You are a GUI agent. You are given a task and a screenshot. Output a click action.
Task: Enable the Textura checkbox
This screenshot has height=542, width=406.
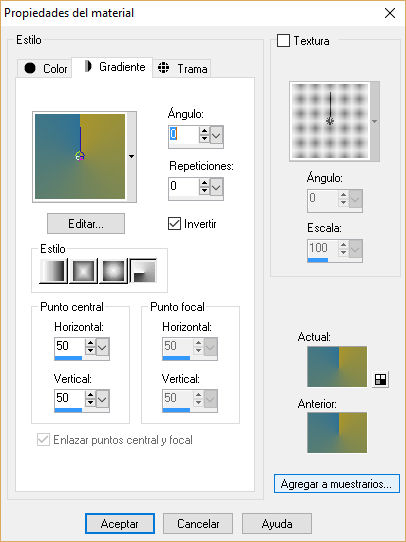(283, 41)
